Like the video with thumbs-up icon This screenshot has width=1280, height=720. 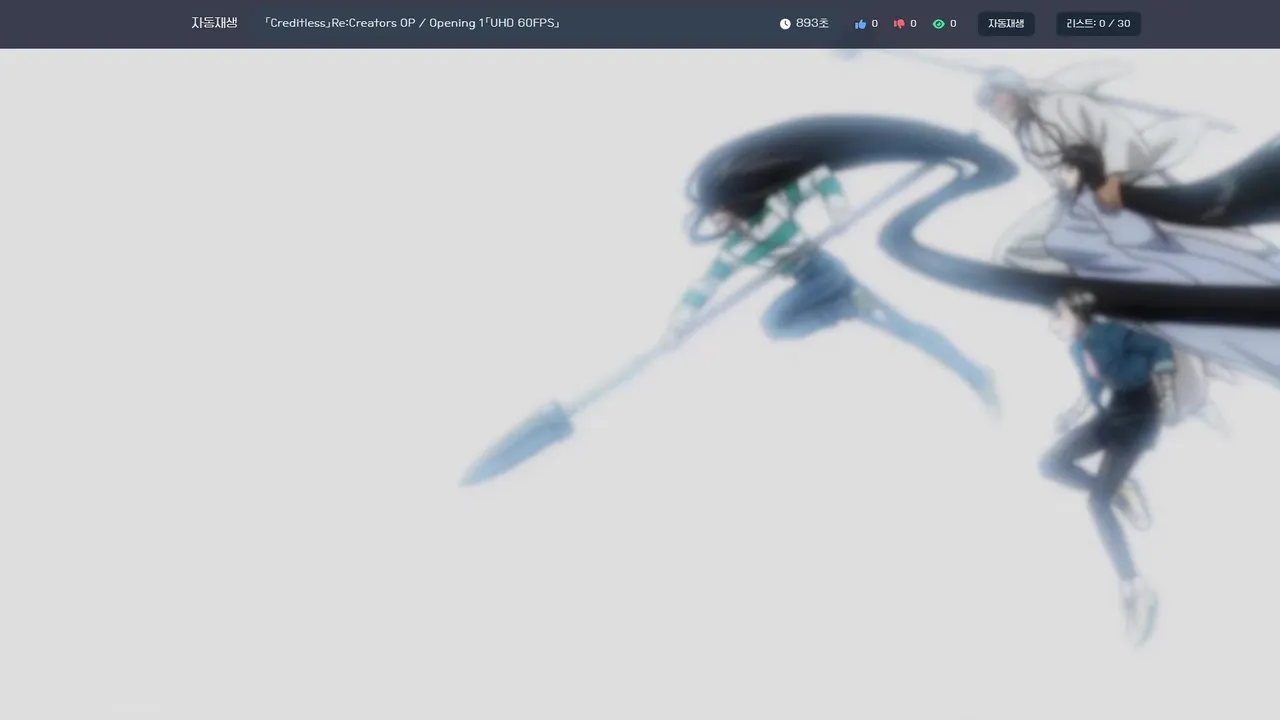click(x=860, y=24)
